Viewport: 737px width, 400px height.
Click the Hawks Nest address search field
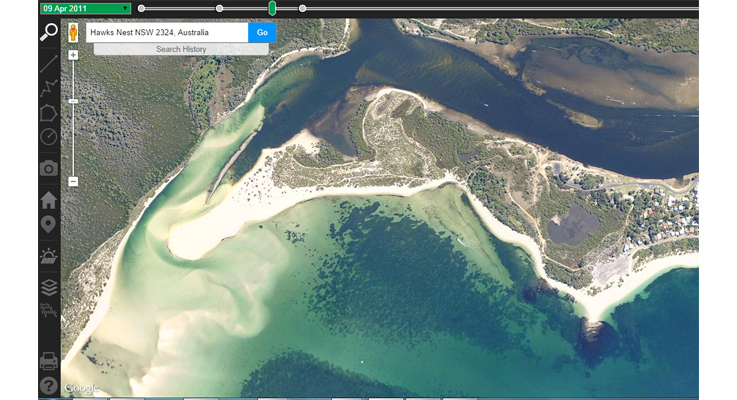tap(166, 33)
